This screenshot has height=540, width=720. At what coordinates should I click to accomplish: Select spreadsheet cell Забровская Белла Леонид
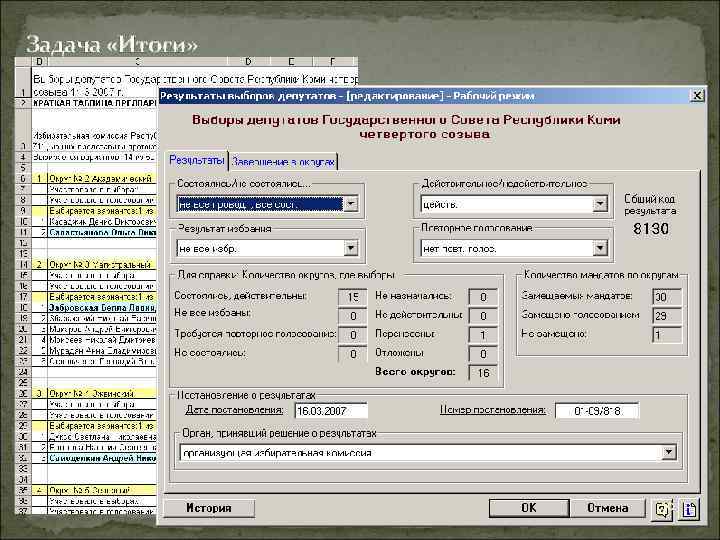[x=102, y=307]
